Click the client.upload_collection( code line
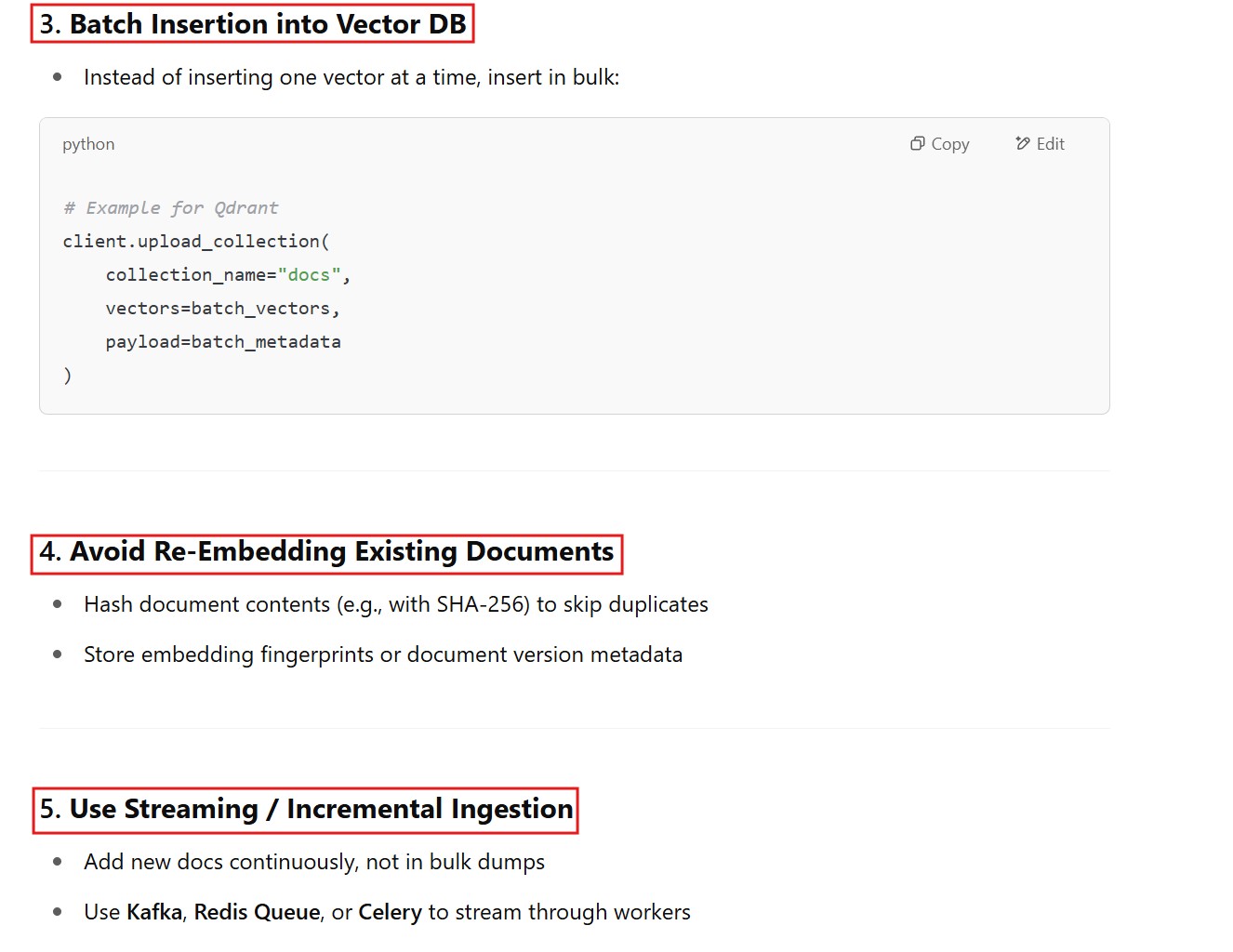 point(195,242)
